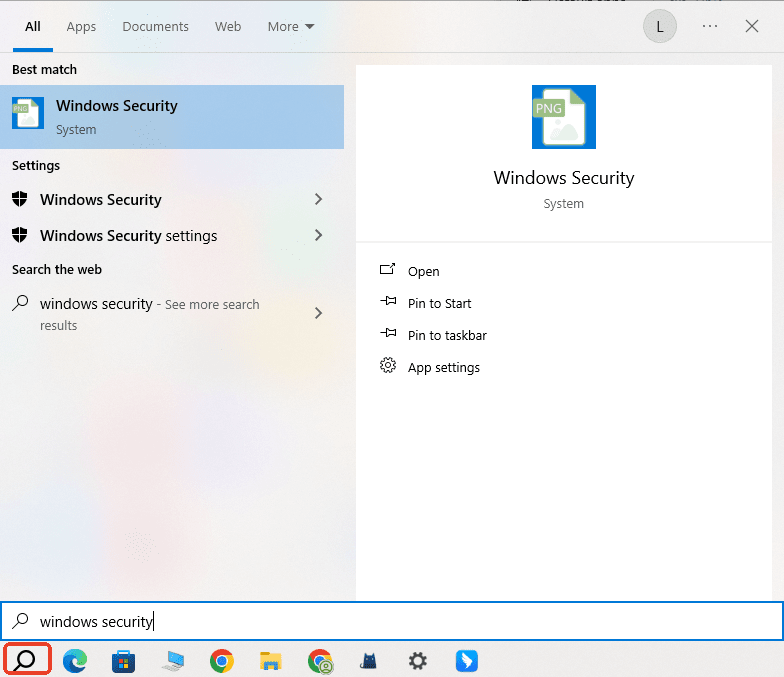
Task: Choose Pin to taskbar
Action: pyautogui.click(x=447, y=335)
